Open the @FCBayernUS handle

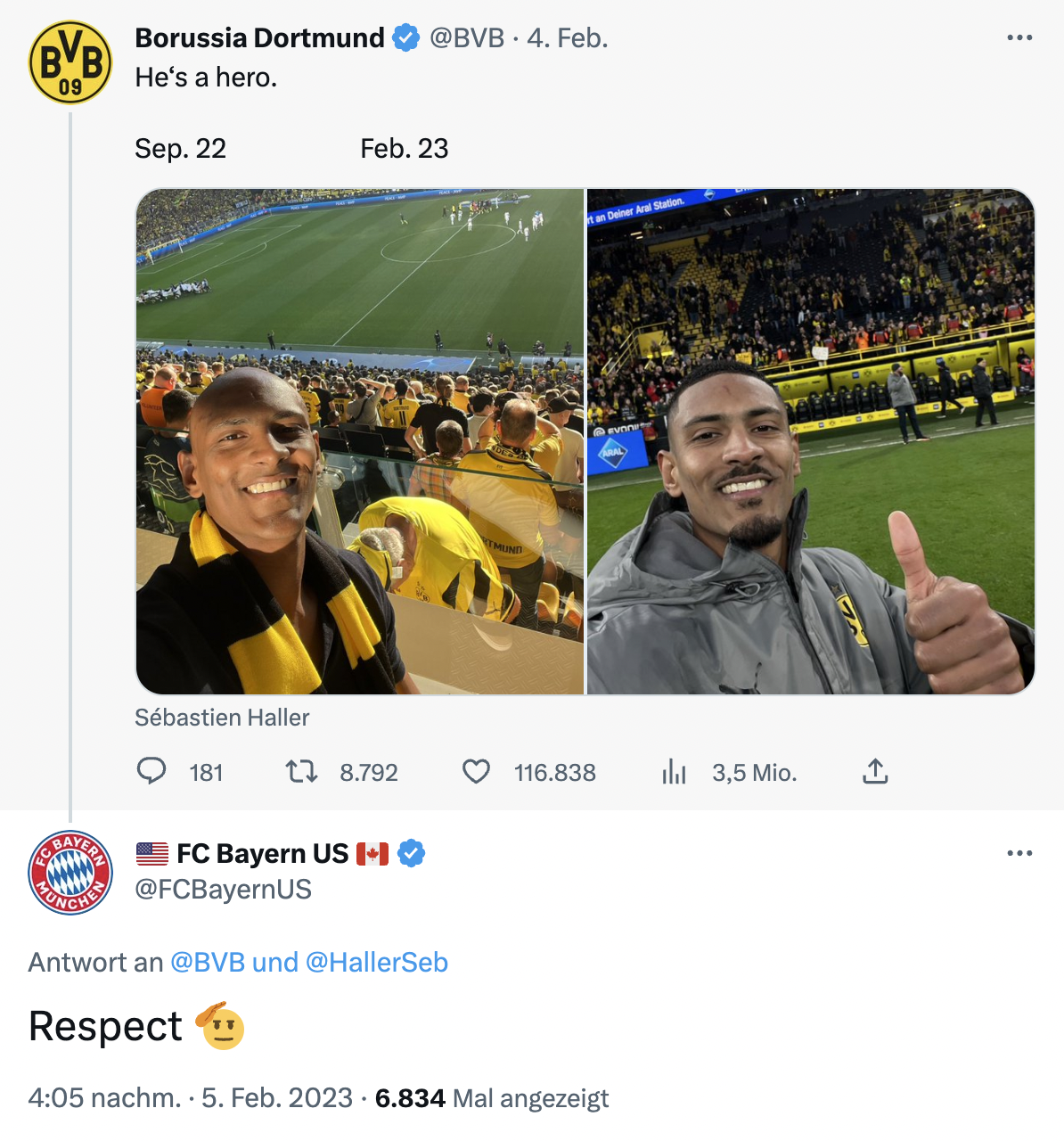(223, 889)
